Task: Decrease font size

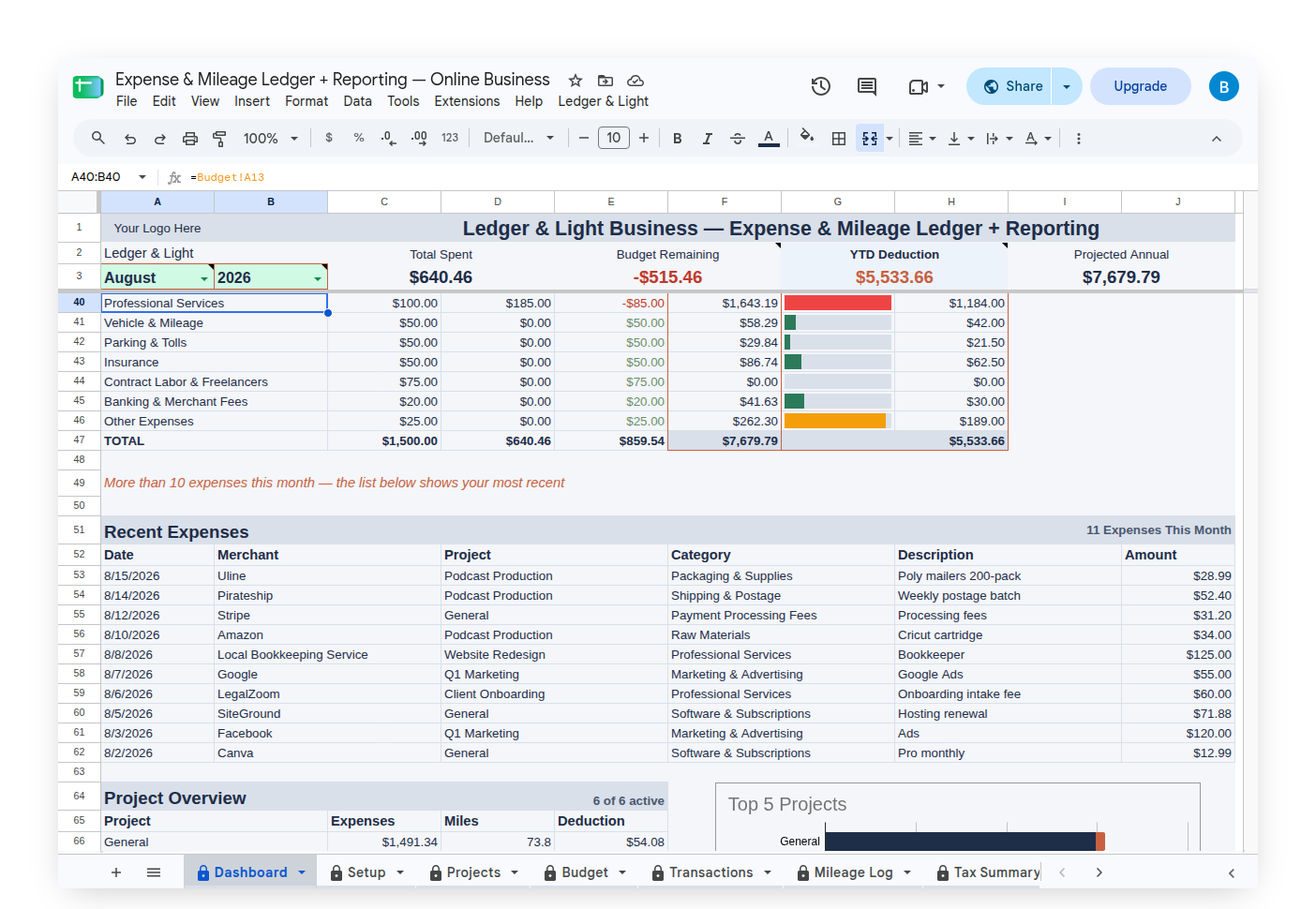Action: pos(584,138)
